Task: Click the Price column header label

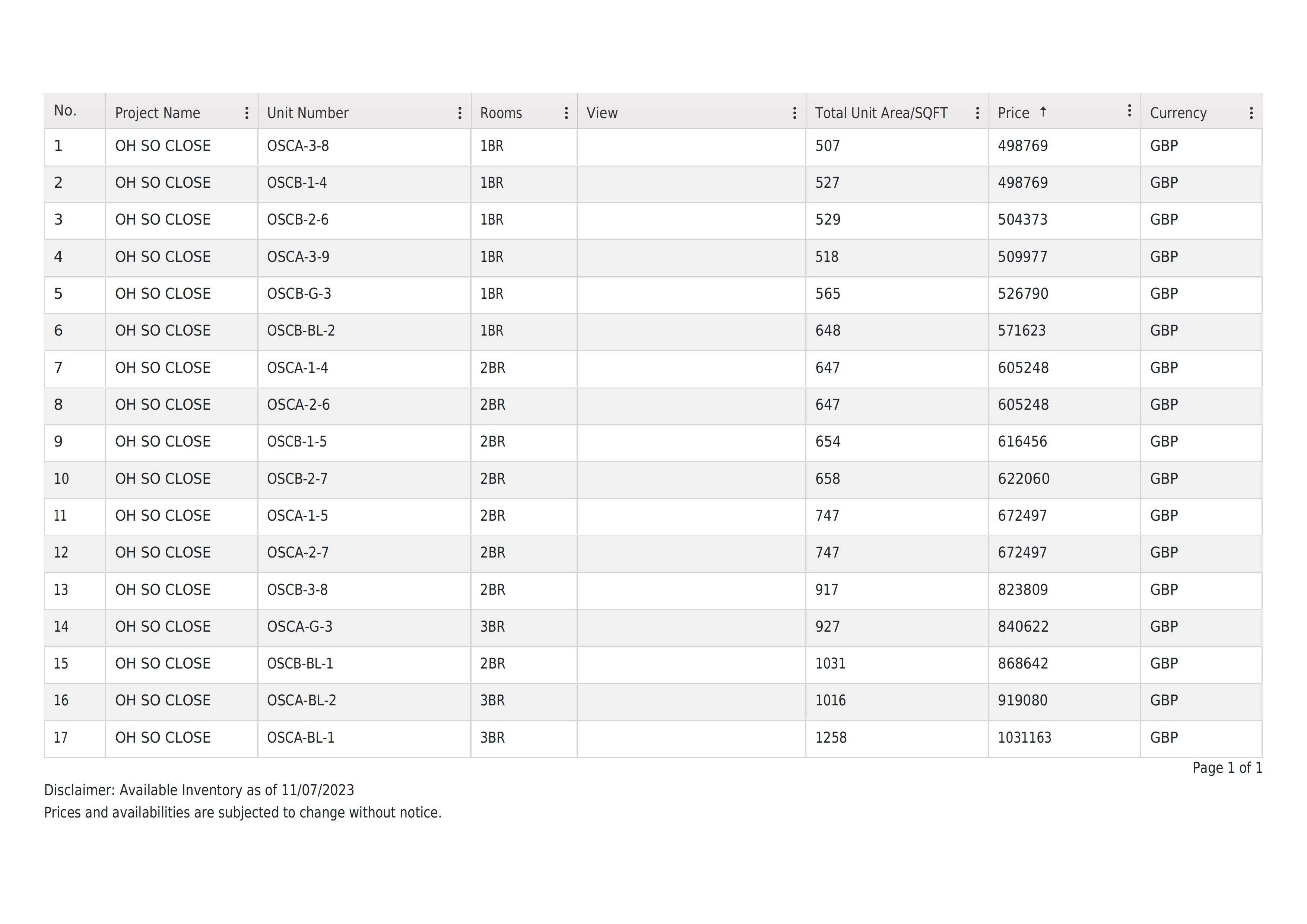Action: (1013, 113)
